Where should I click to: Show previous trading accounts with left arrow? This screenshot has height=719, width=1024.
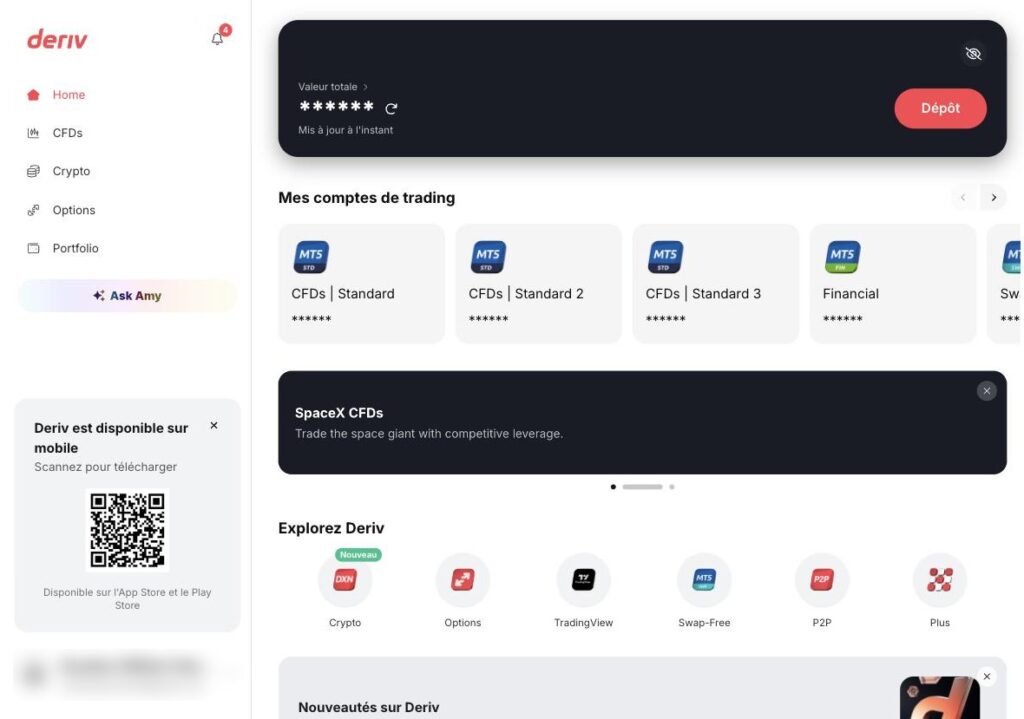[x=963, y=197]
